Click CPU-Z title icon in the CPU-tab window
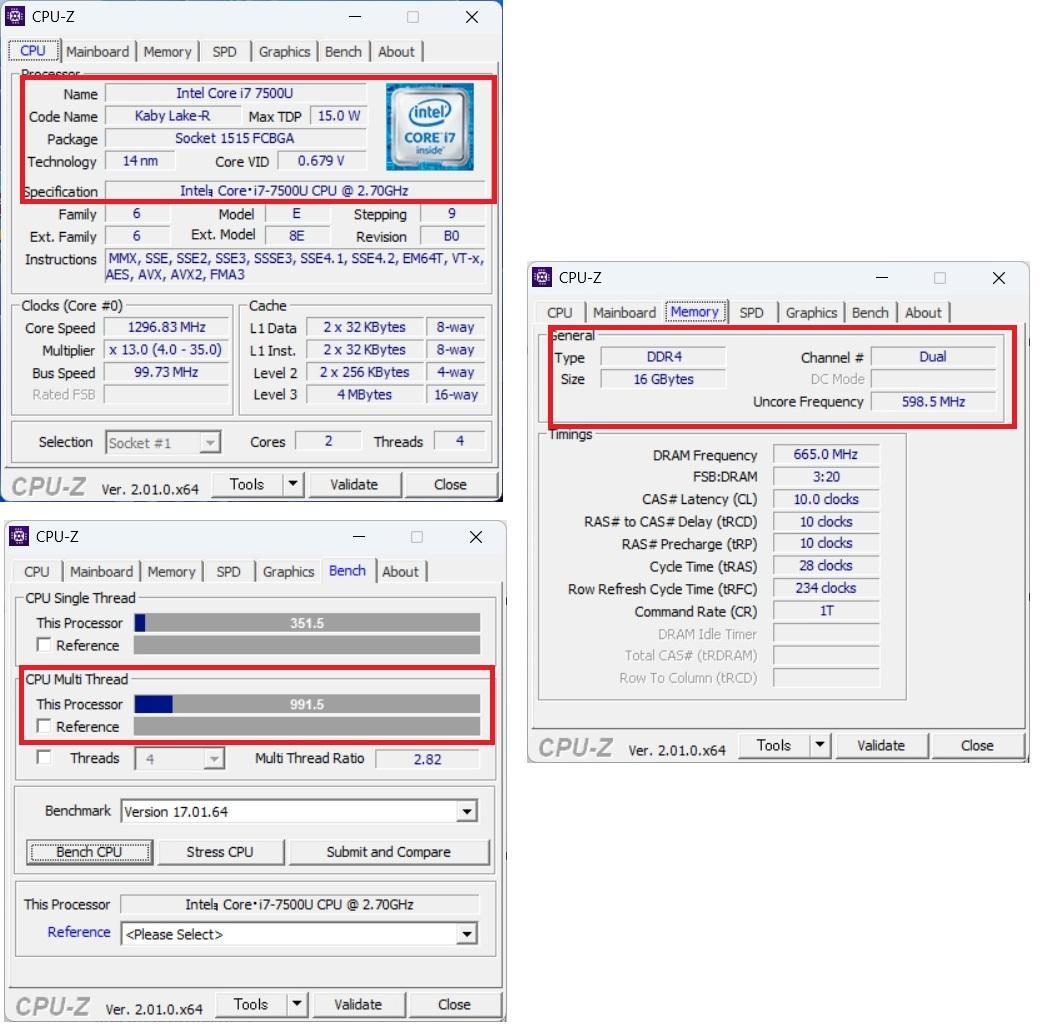1047x1033 pixels. point(15,17)
